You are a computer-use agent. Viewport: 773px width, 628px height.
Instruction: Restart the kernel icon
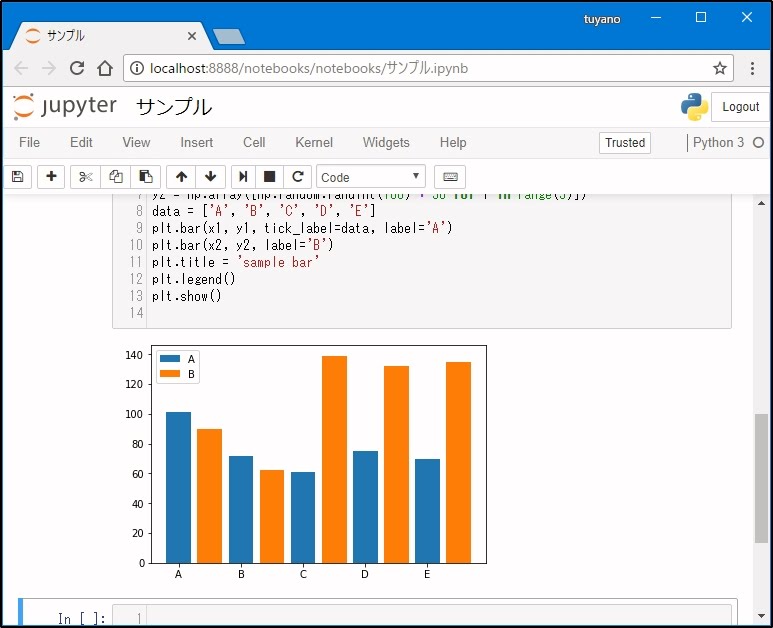pos(297,177)
